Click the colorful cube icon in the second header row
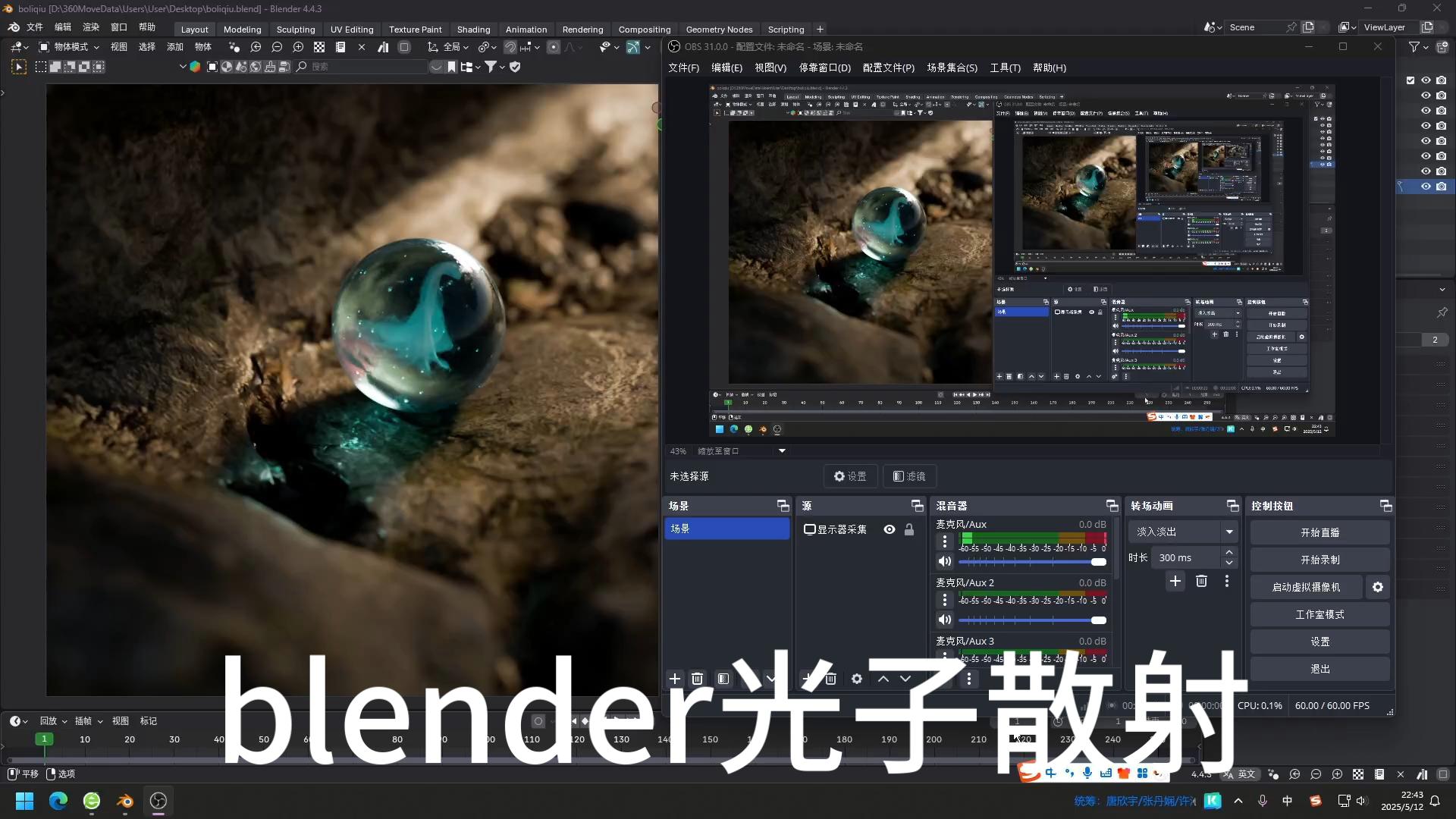 [x=195, y=67]
